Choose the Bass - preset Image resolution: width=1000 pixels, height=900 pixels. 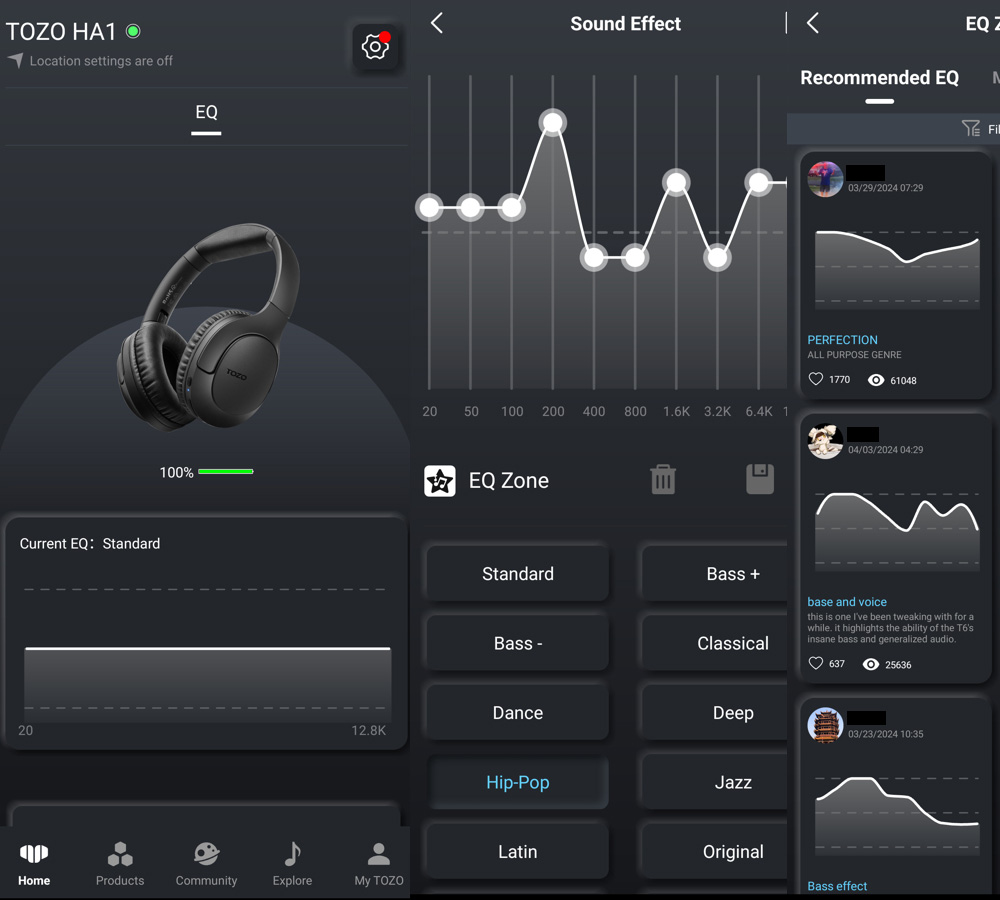coord(518,643)
